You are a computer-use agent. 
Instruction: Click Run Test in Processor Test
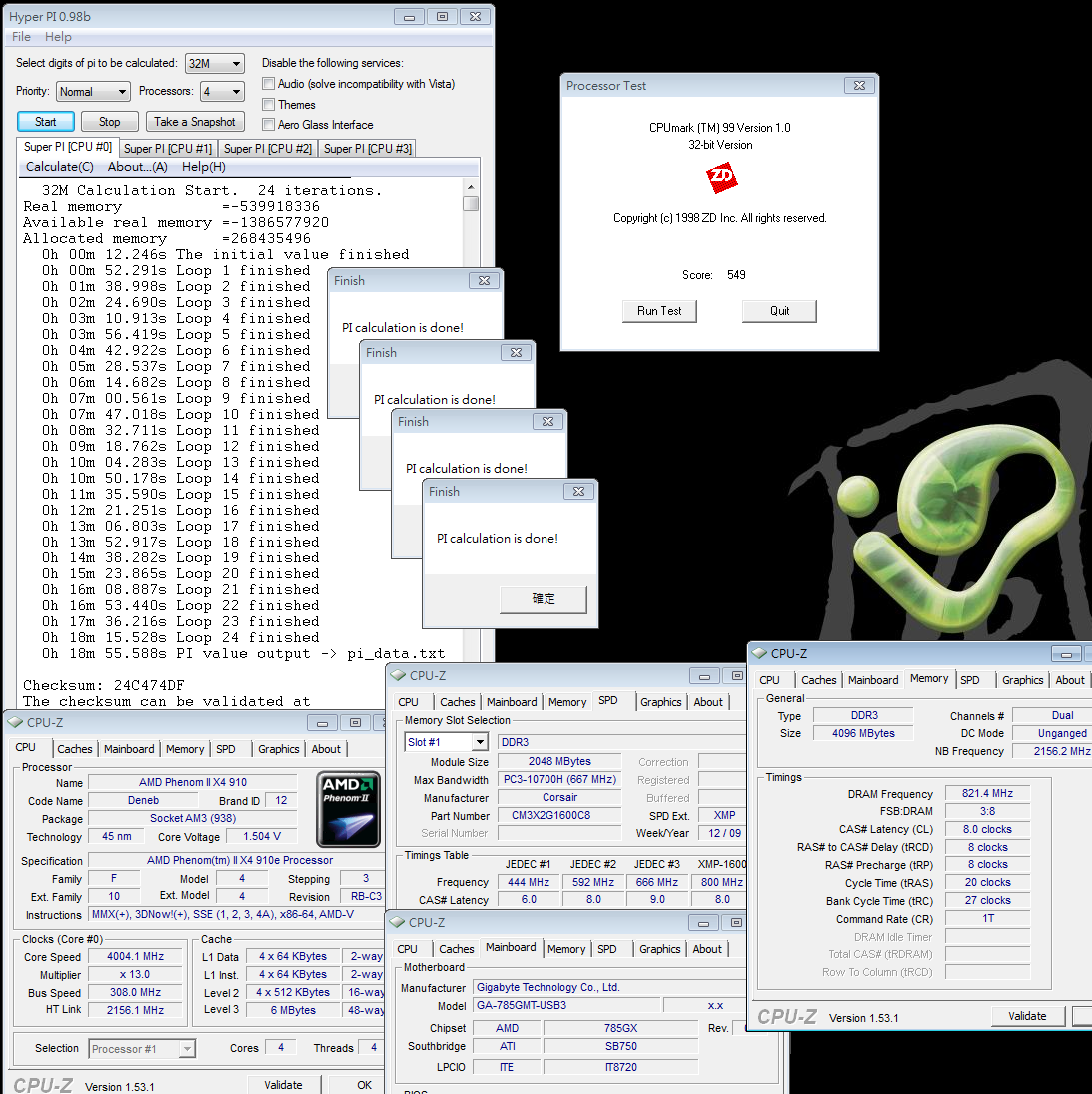pos(659,311)
